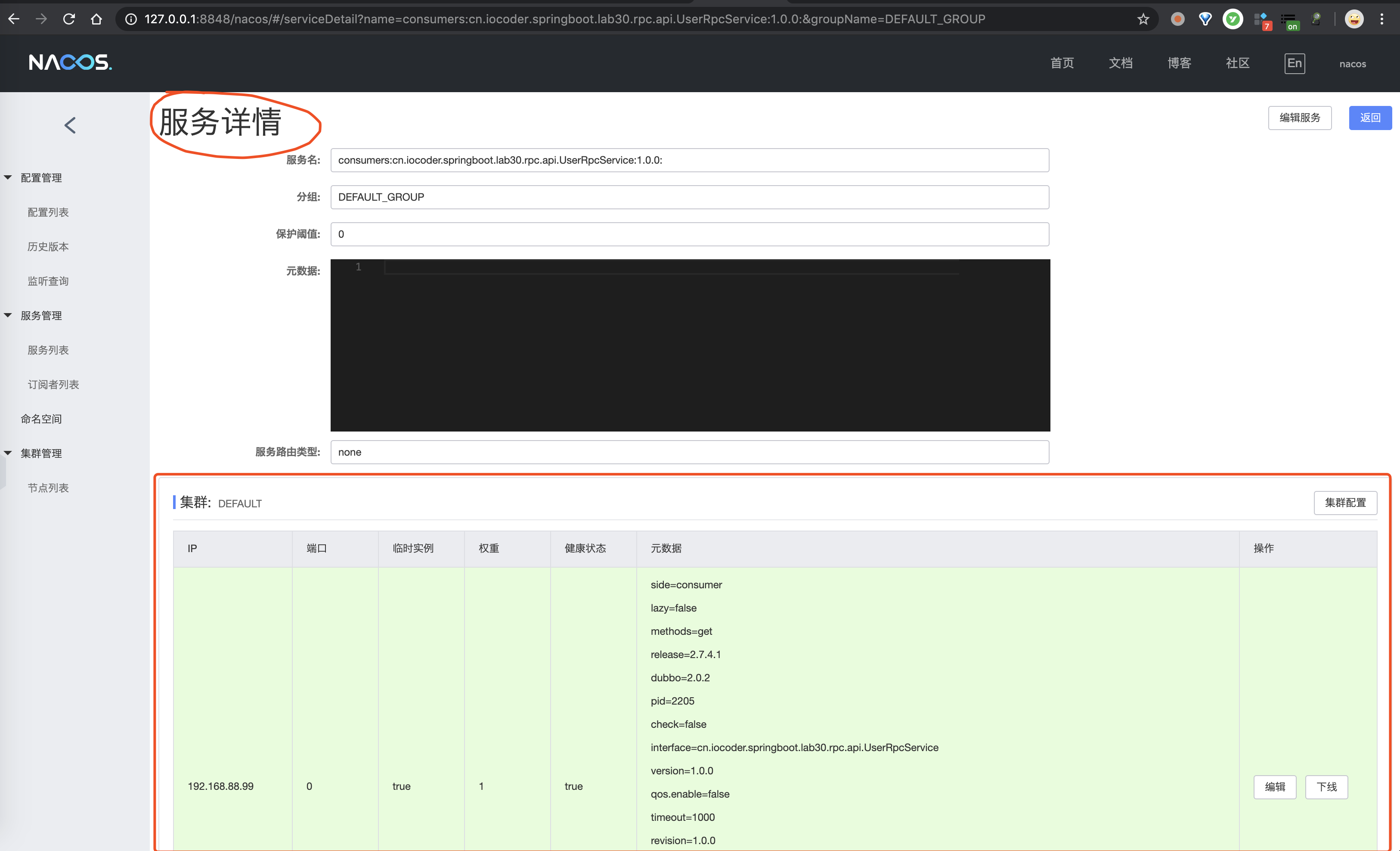Click the NACOS logo

pyautogui.click(x=71, y=62)
